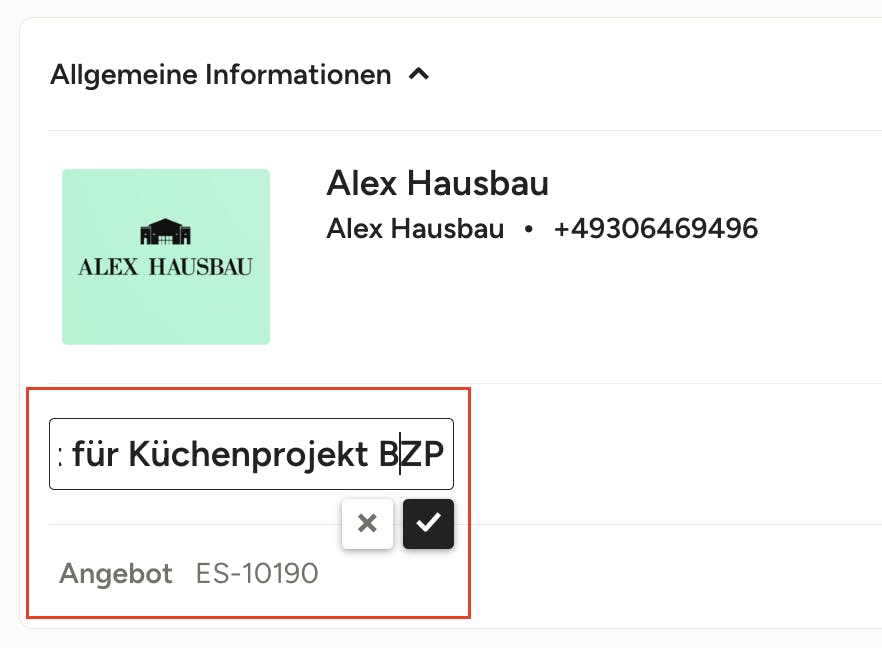The height and width of the screenshot is (648, 882).
Task: Focus the Küchenprojekt title input field
Action: coord(251,454)
